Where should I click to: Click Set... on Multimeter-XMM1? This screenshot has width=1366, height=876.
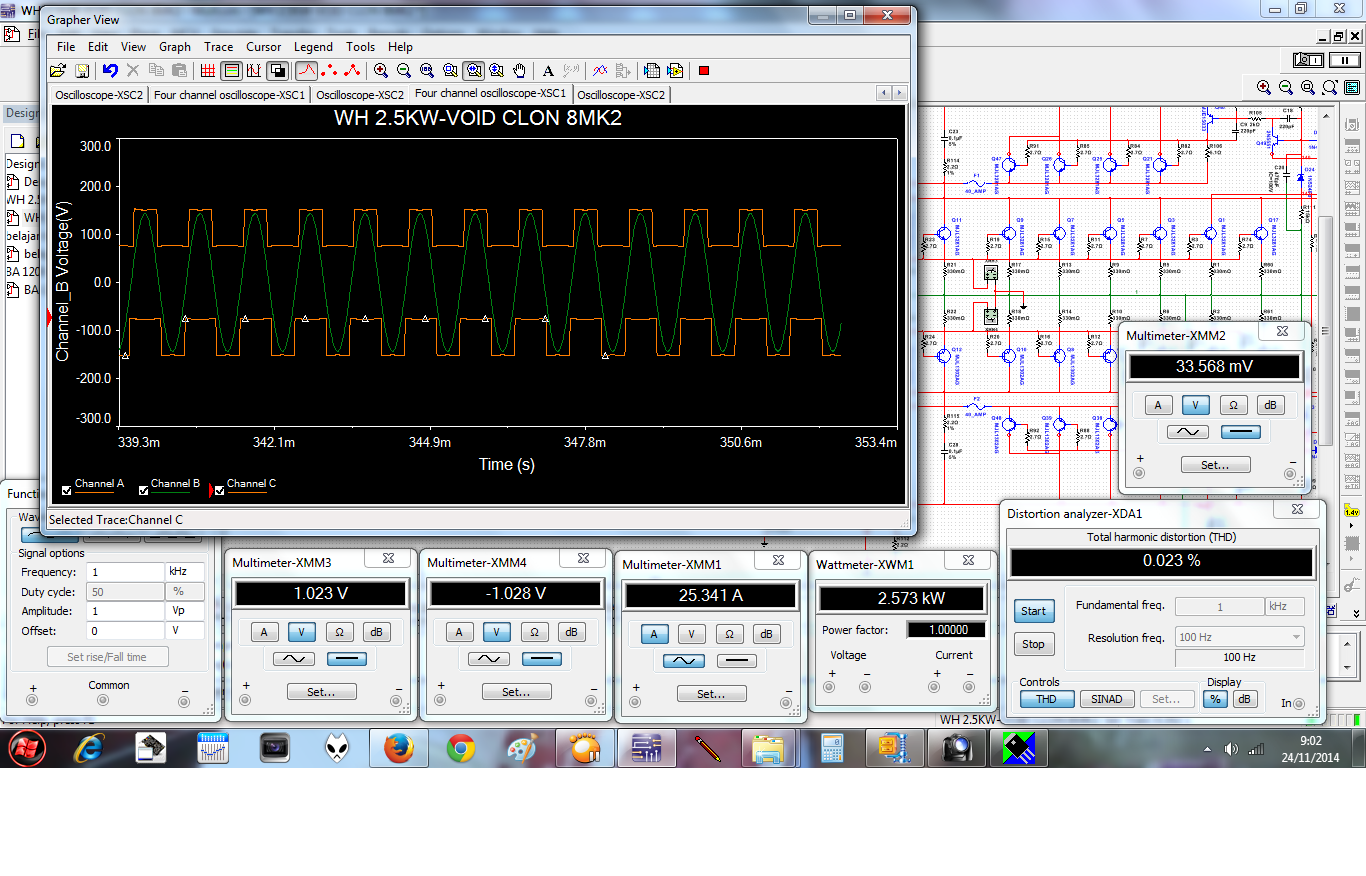[711, 694]
